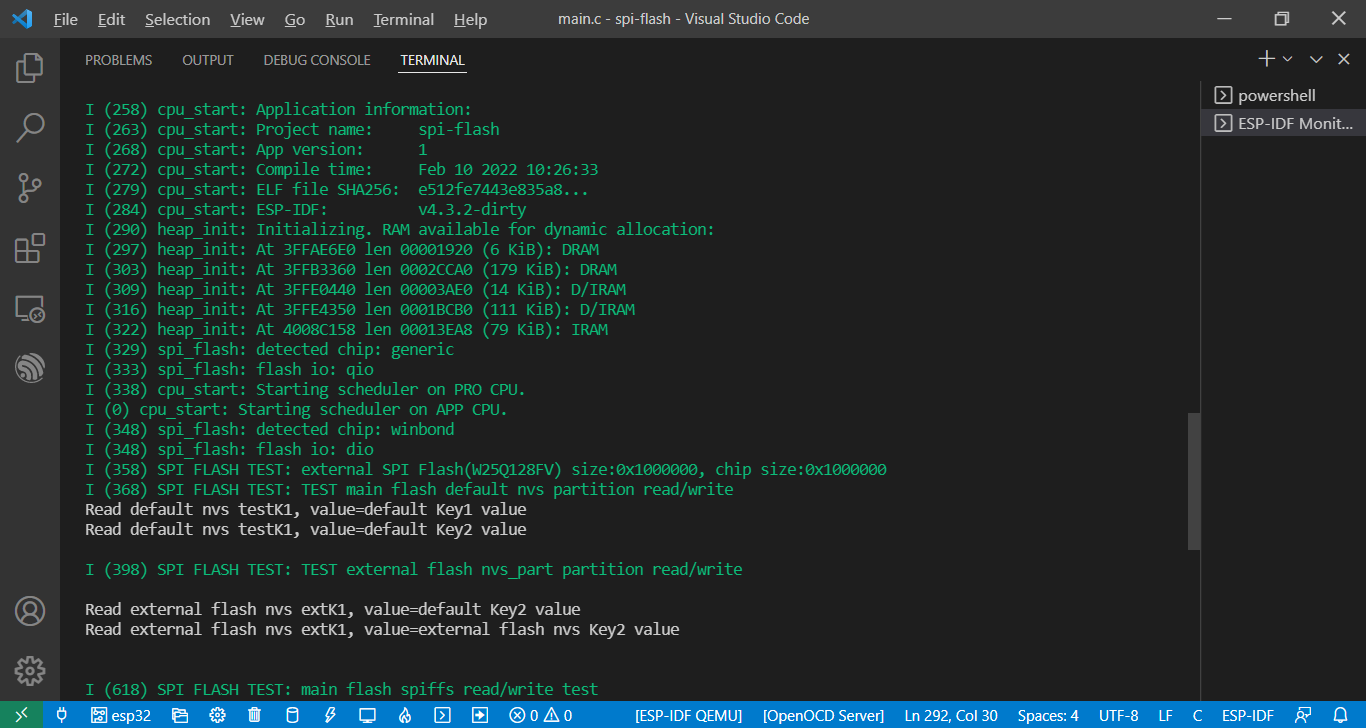Viewport: 1366px width, 728px height.
Task: Open the Extensions view
Action: pos(30,247)
